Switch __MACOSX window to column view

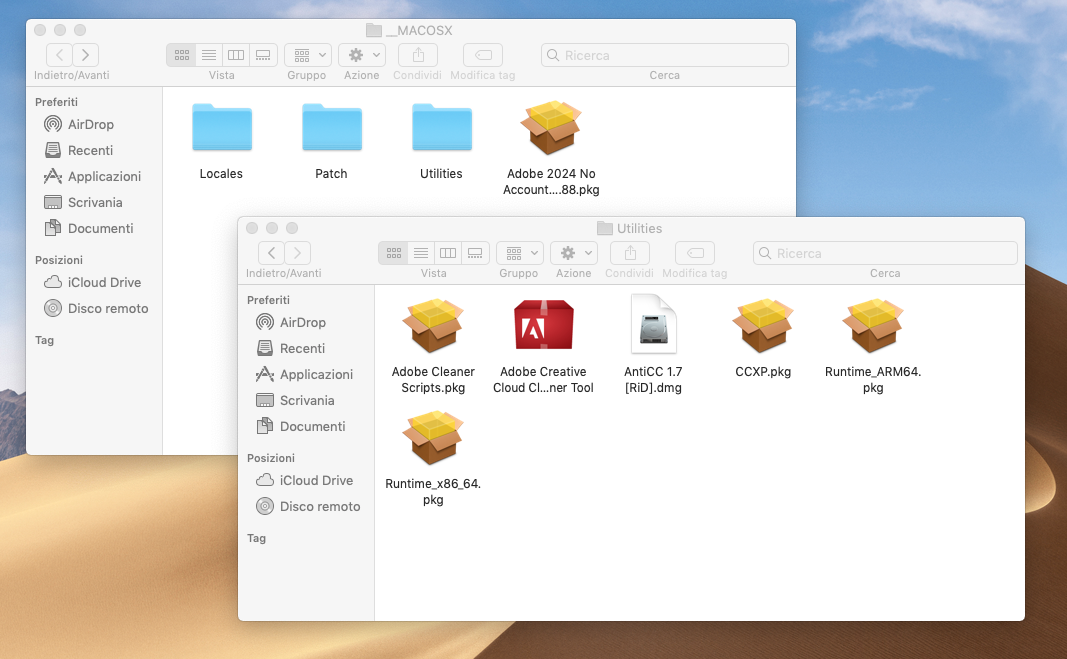coord(236,55)
